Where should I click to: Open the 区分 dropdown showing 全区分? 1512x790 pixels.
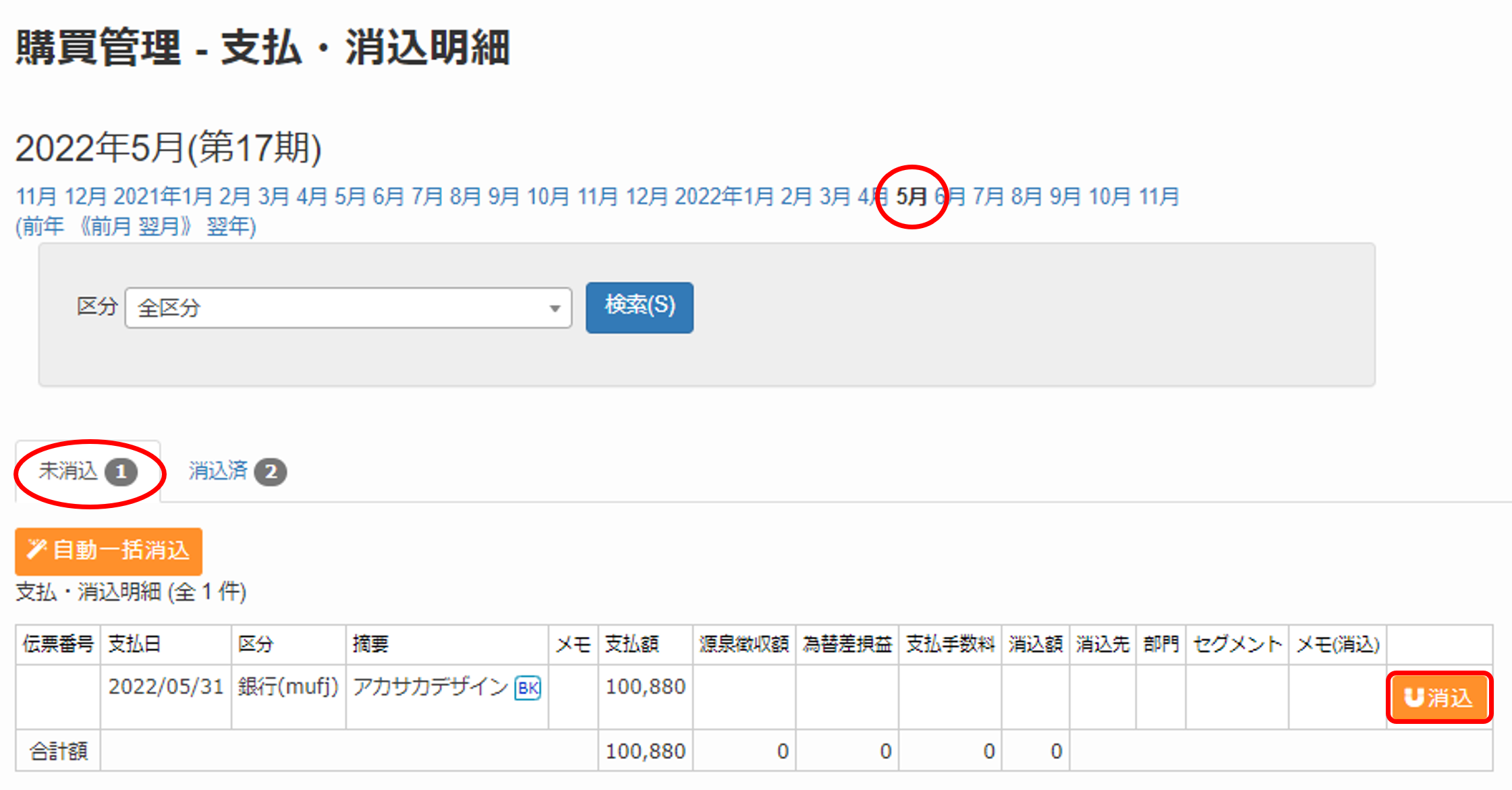click(x=348, y=308)
